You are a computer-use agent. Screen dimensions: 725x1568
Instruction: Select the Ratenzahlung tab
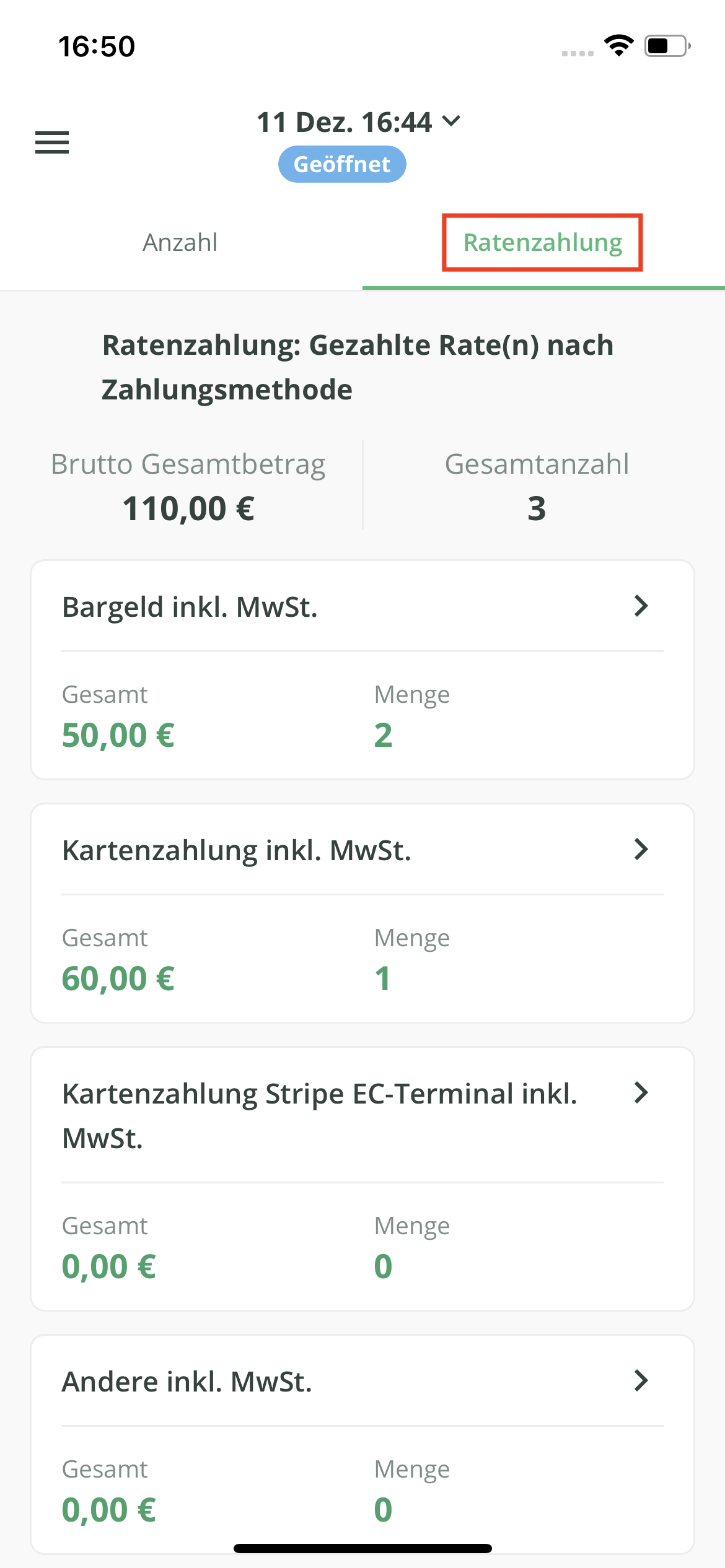(542, 243)
